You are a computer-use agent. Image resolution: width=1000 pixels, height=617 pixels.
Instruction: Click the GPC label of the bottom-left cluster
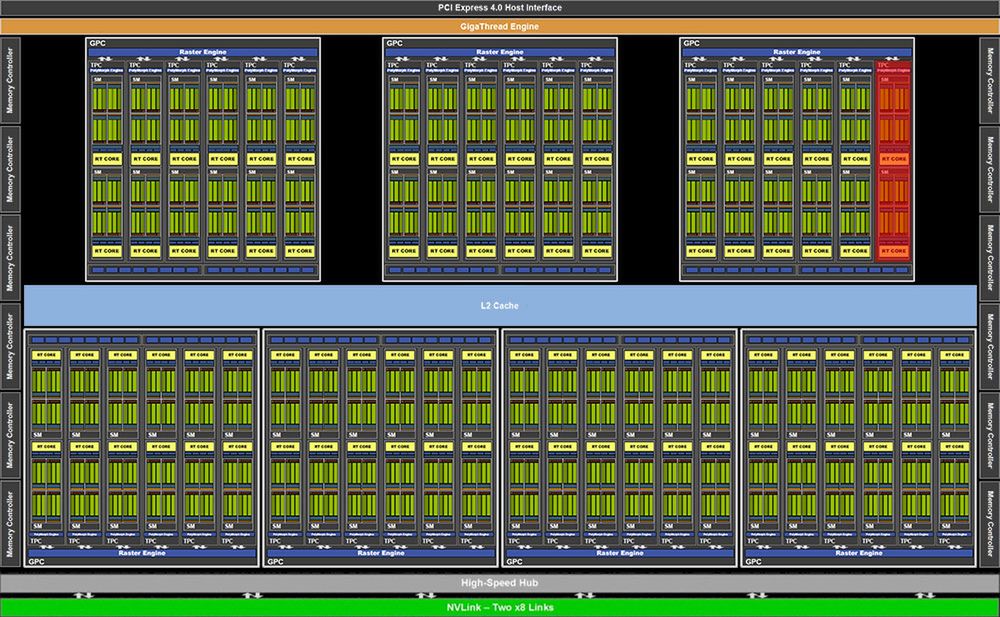(x=36, y=562)
